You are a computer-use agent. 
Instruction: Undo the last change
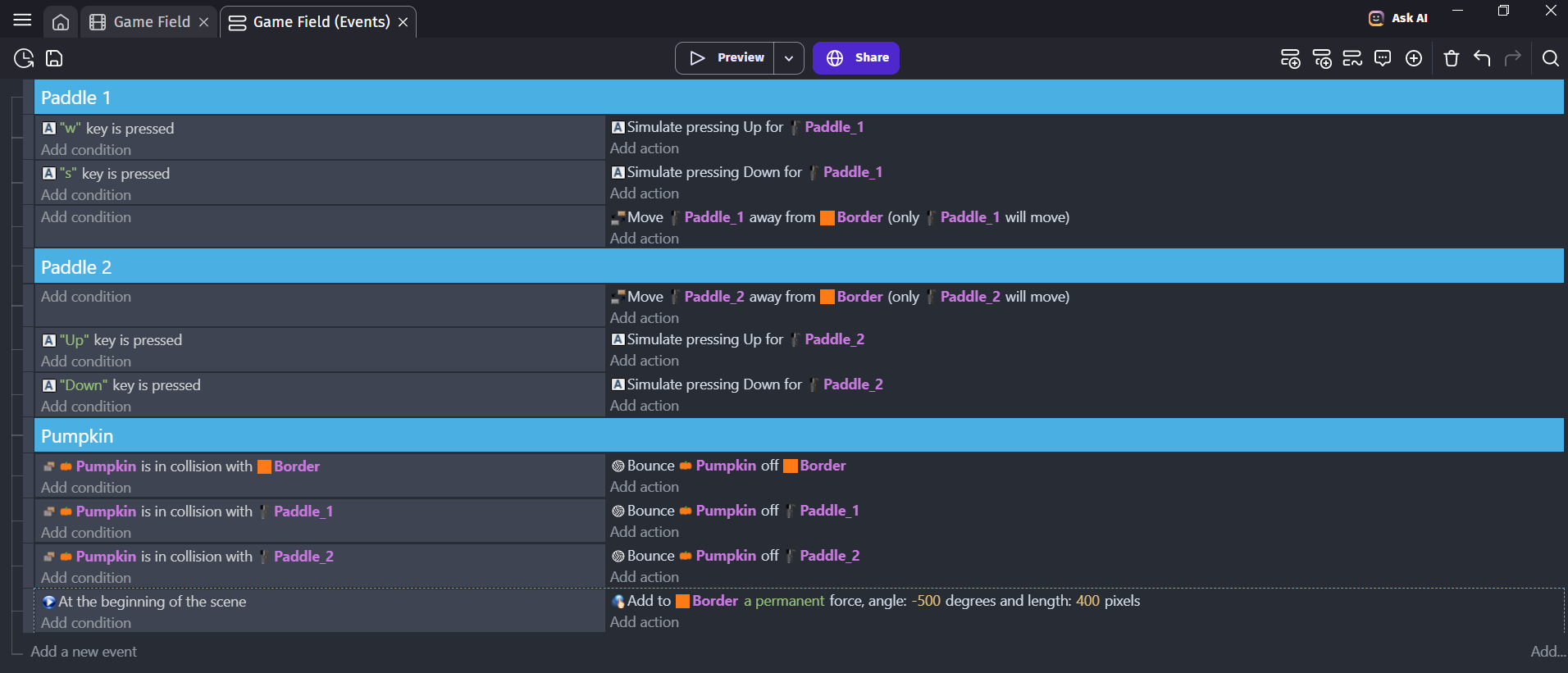[x=1482, y=58]
